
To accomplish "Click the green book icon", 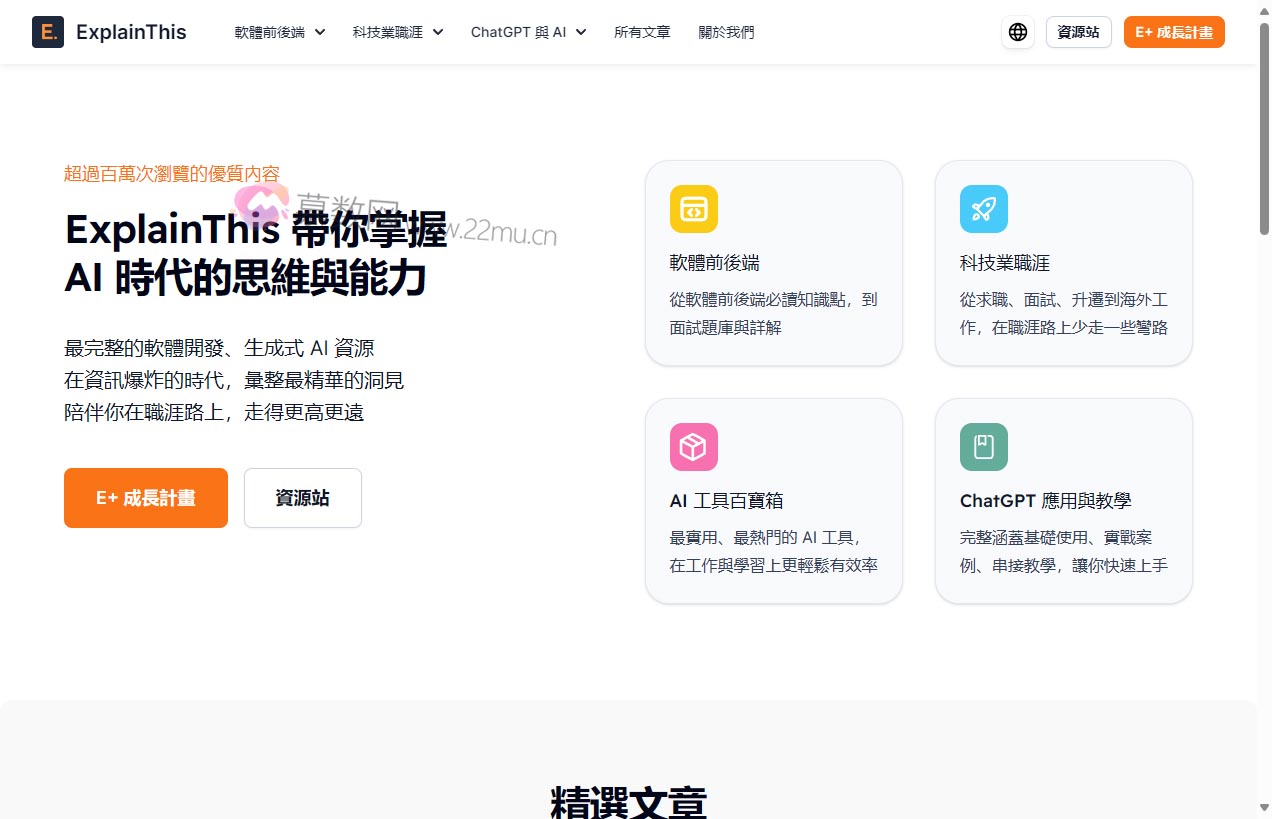I will [983, 447].
